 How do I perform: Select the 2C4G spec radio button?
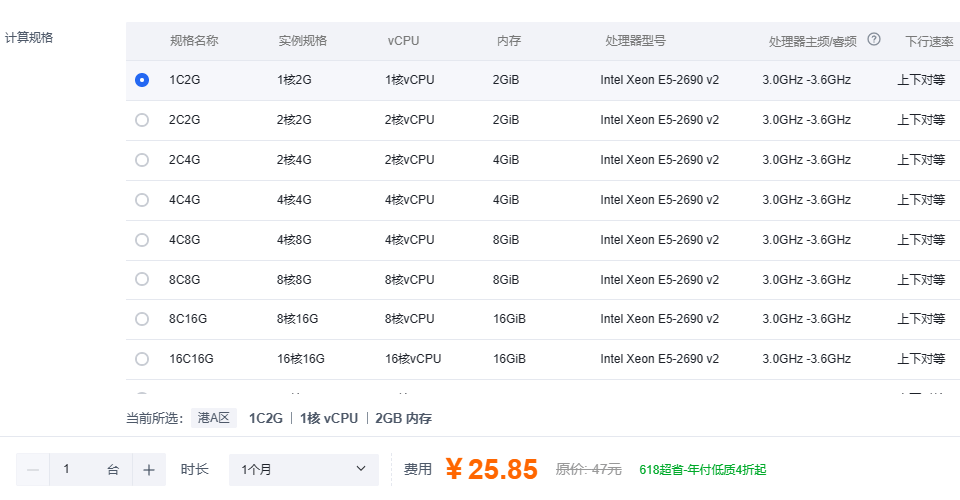click(x=142, y=160)
